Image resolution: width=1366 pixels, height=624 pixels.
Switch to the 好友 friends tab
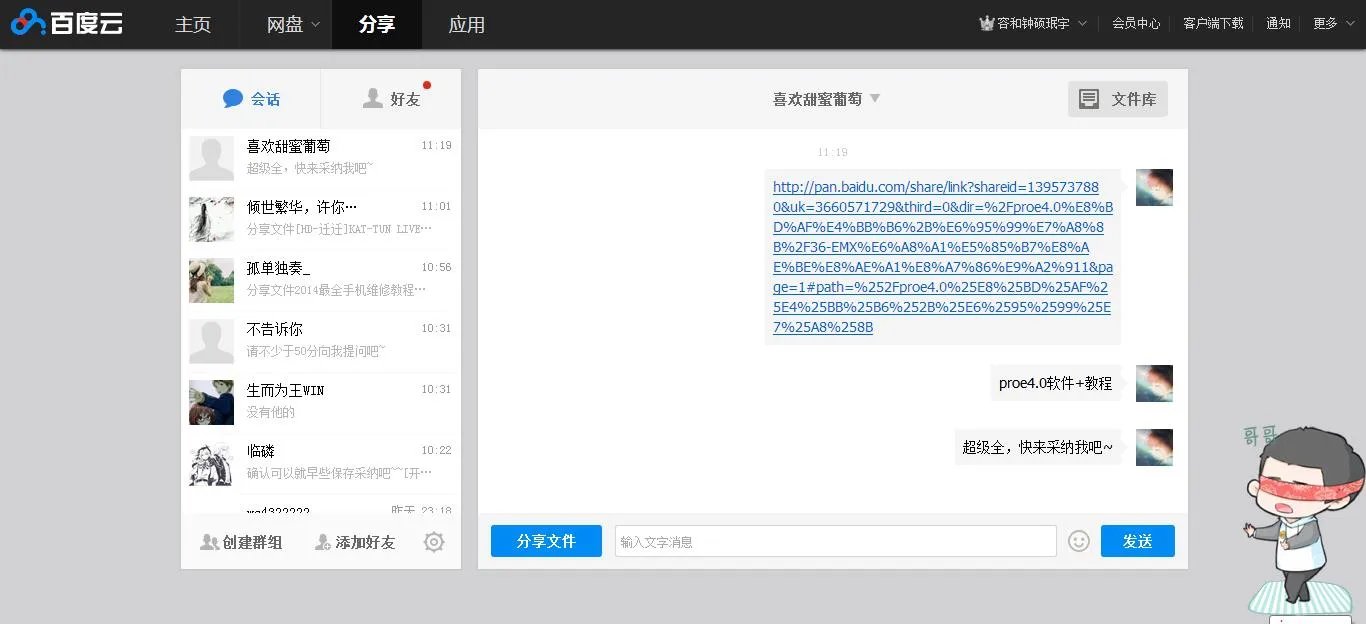tap(390, 97)
